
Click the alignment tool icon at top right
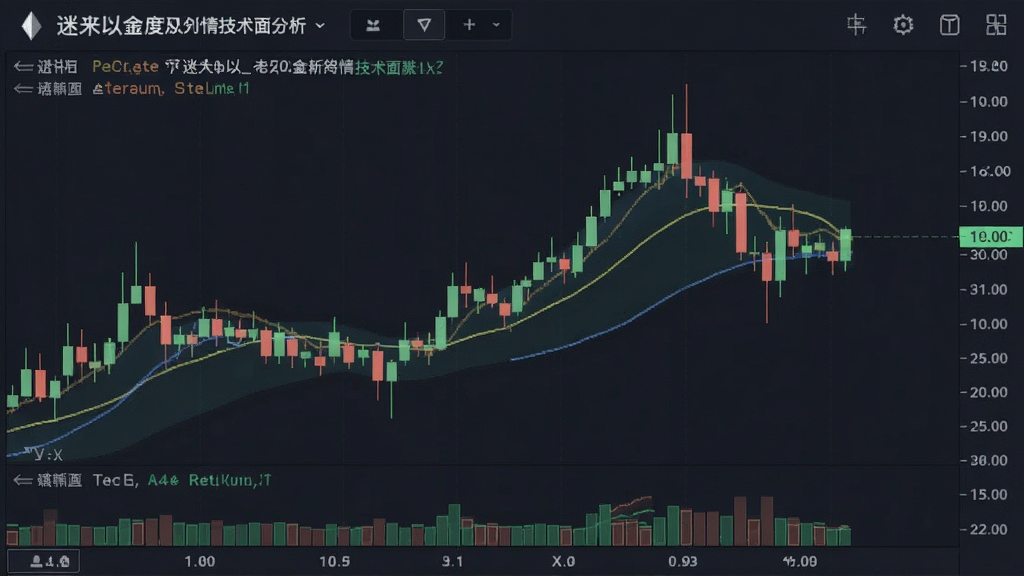pyautogui.click(x=856, y=25)
